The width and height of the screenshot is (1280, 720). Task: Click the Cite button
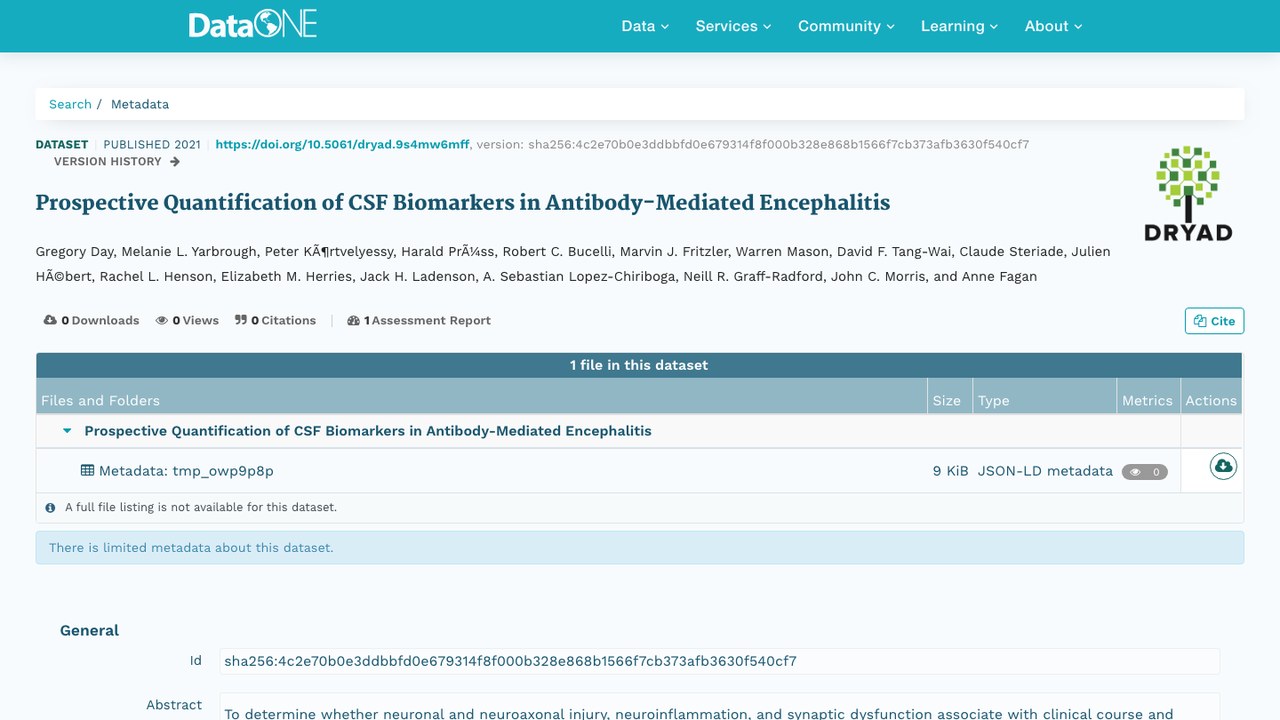coord(1214,321)
